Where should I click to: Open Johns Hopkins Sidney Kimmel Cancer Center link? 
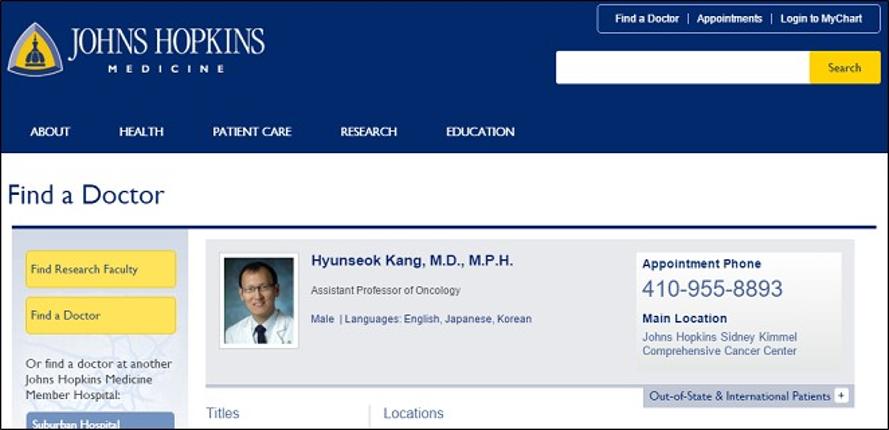click(719, 344)
